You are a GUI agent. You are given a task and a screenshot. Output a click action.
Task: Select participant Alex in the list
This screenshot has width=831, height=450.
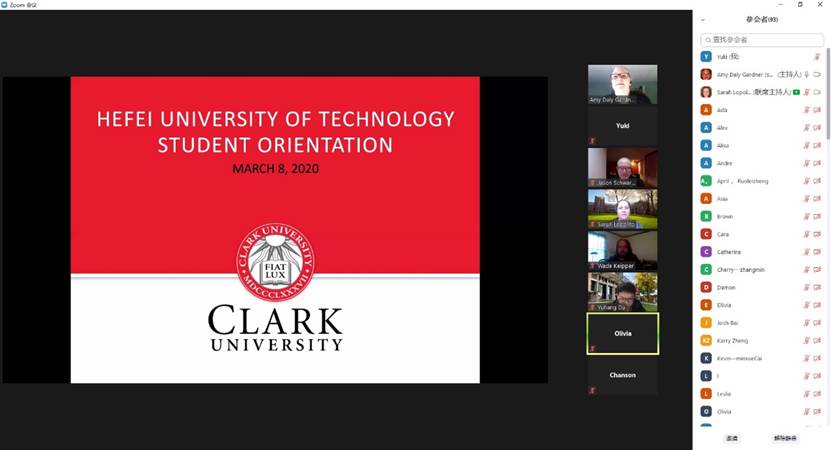pos(740,128)
